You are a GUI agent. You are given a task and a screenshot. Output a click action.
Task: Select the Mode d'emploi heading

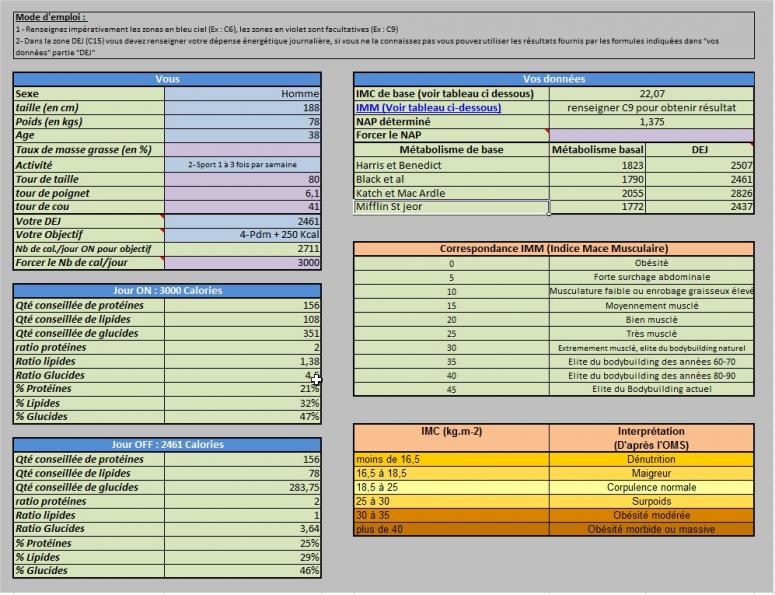(x=51, y=17)
